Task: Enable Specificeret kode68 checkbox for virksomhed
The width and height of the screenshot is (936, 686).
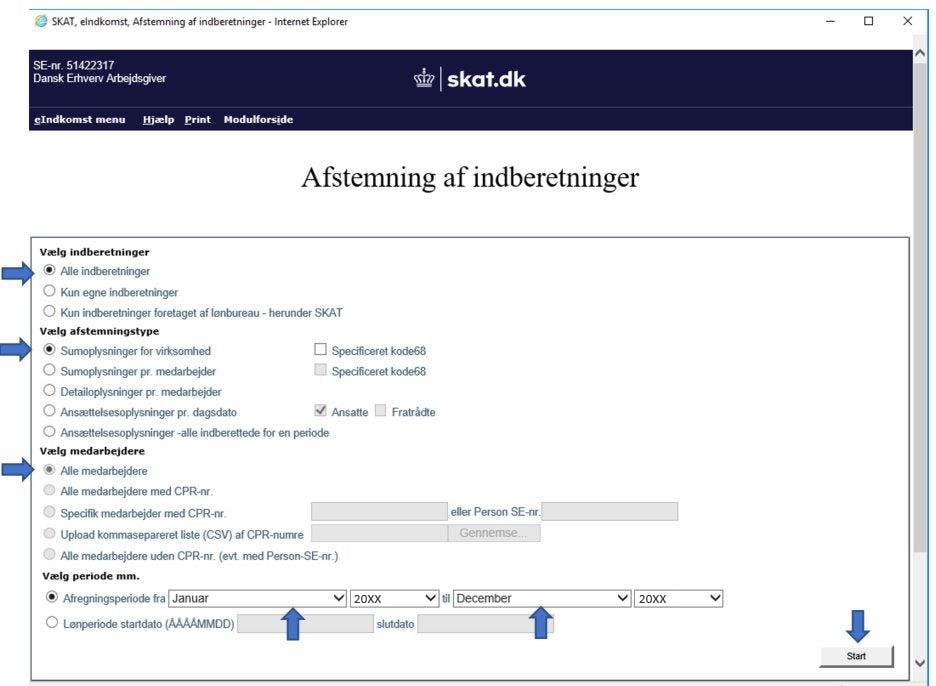Action: tap(320, 351)
